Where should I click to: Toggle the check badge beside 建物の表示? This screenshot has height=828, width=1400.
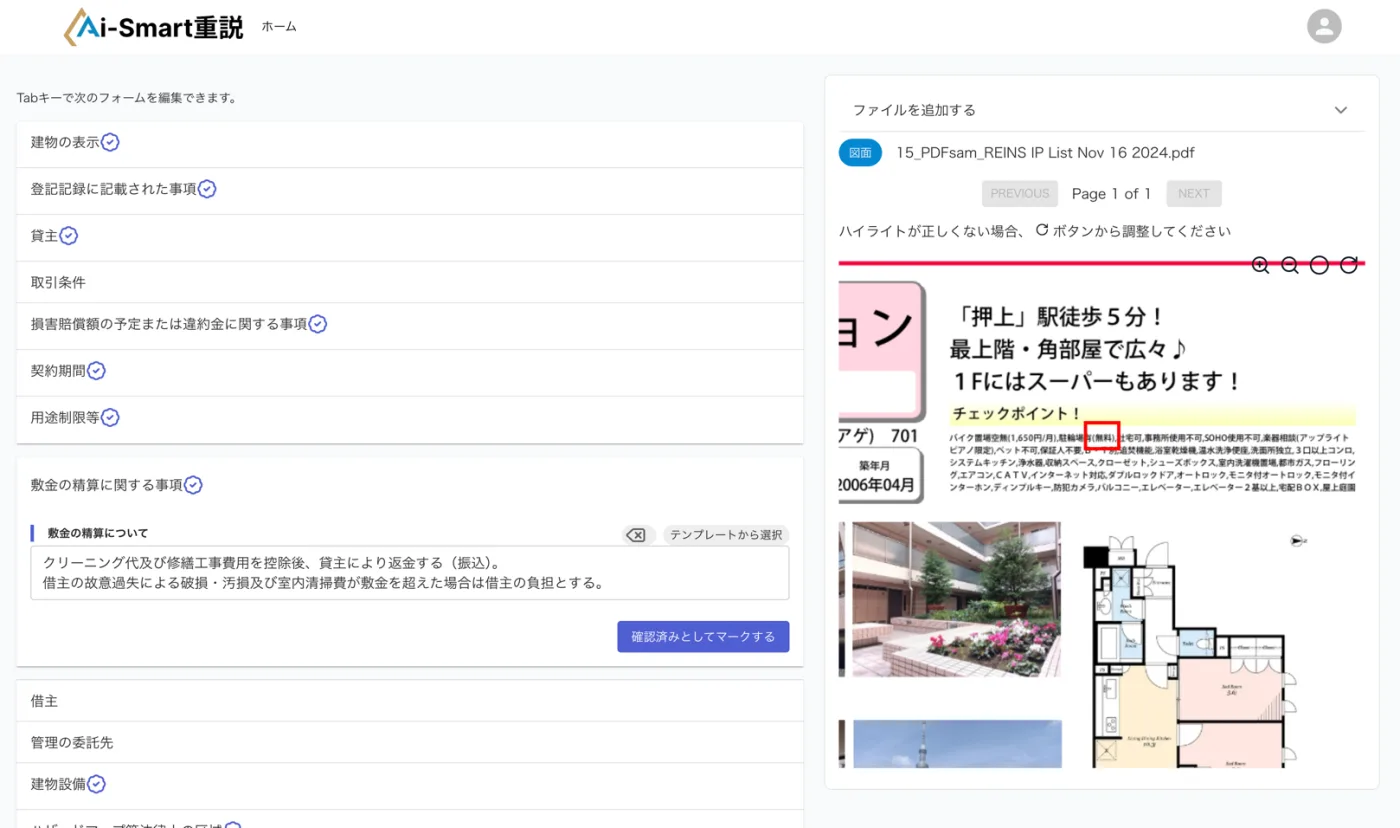click(108, 142)
